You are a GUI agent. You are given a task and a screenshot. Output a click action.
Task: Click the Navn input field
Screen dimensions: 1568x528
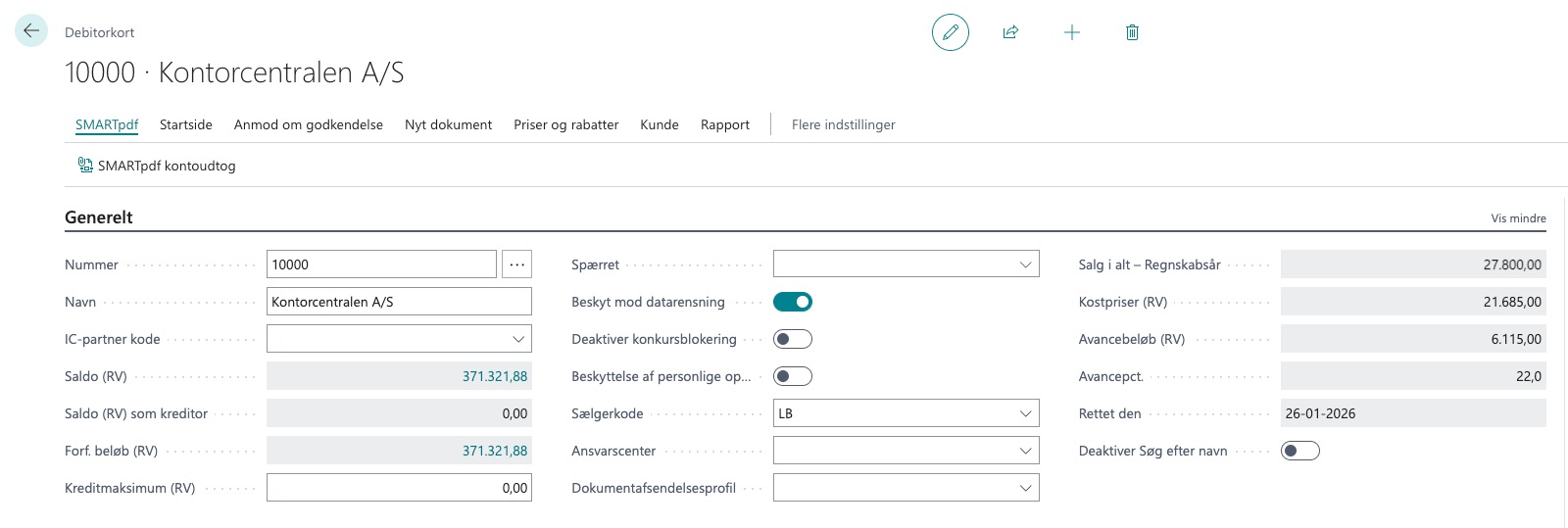(x=399, y=302)
